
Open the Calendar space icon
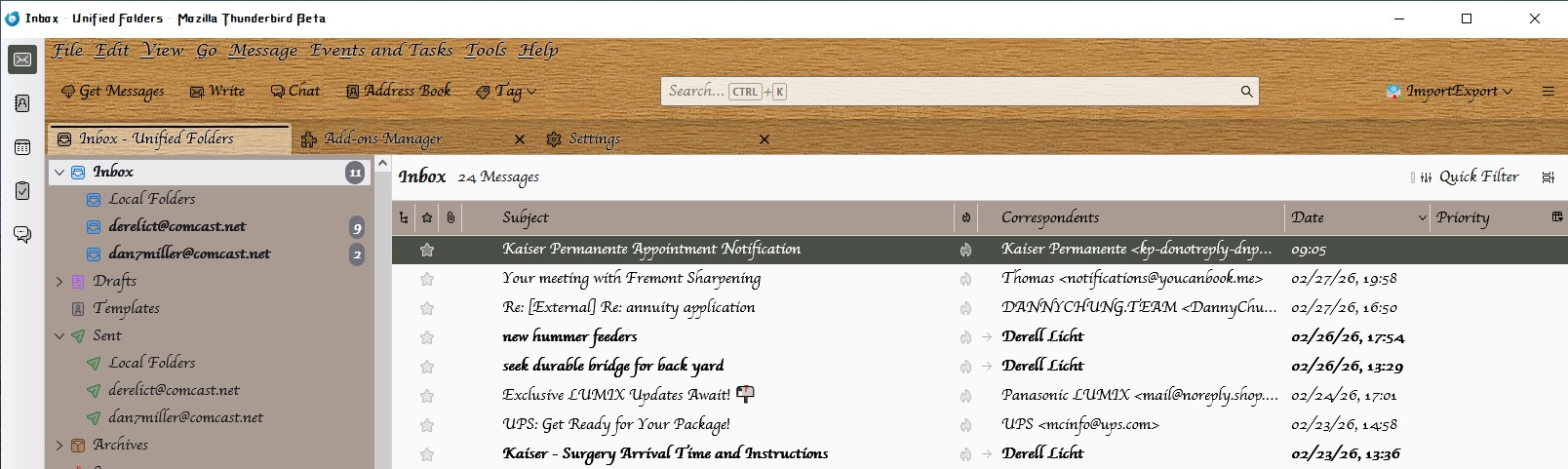point(22,147)
